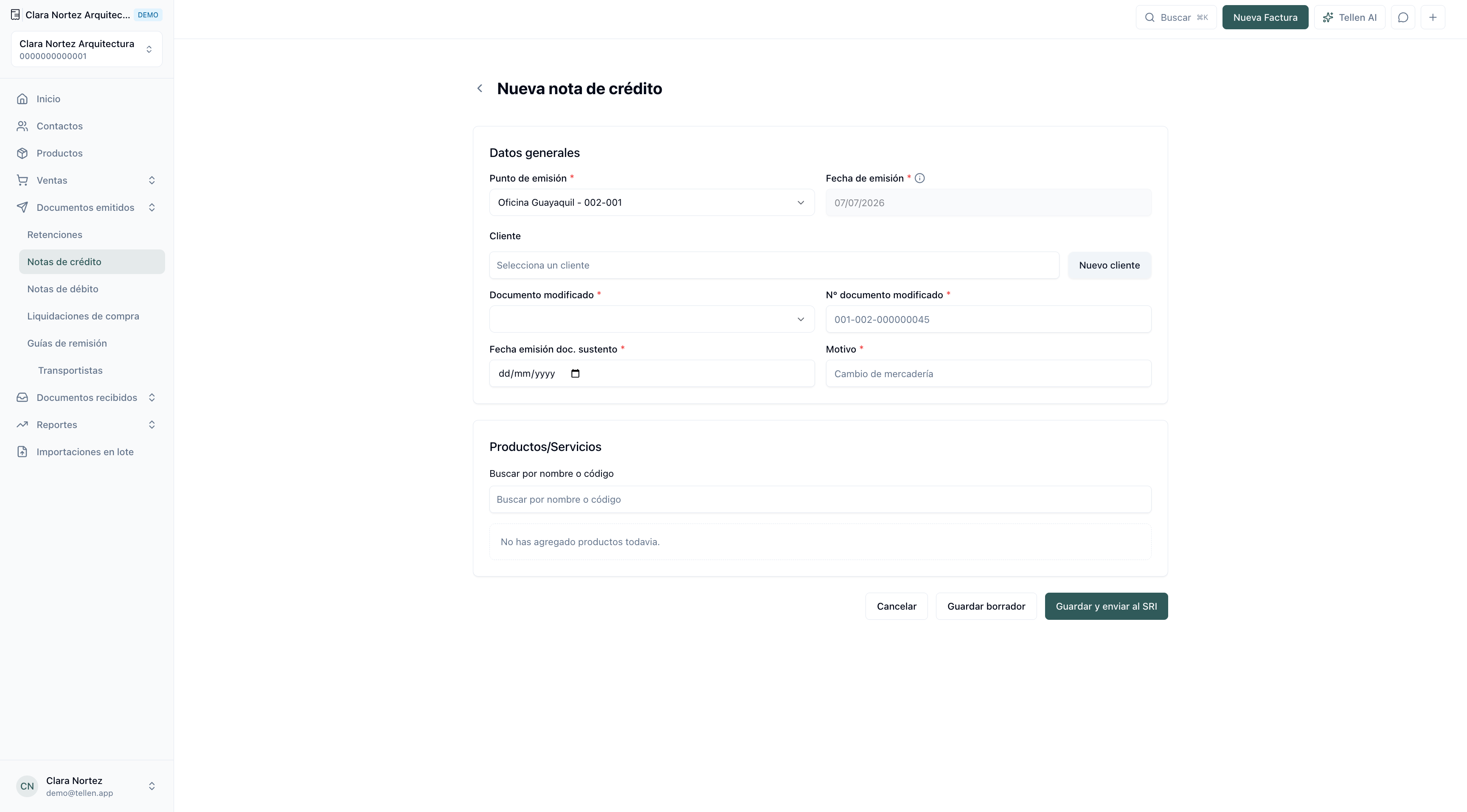Click the plus icon in the top bar
Screen dimensions: 1467x812
(x=1433, y=17)
